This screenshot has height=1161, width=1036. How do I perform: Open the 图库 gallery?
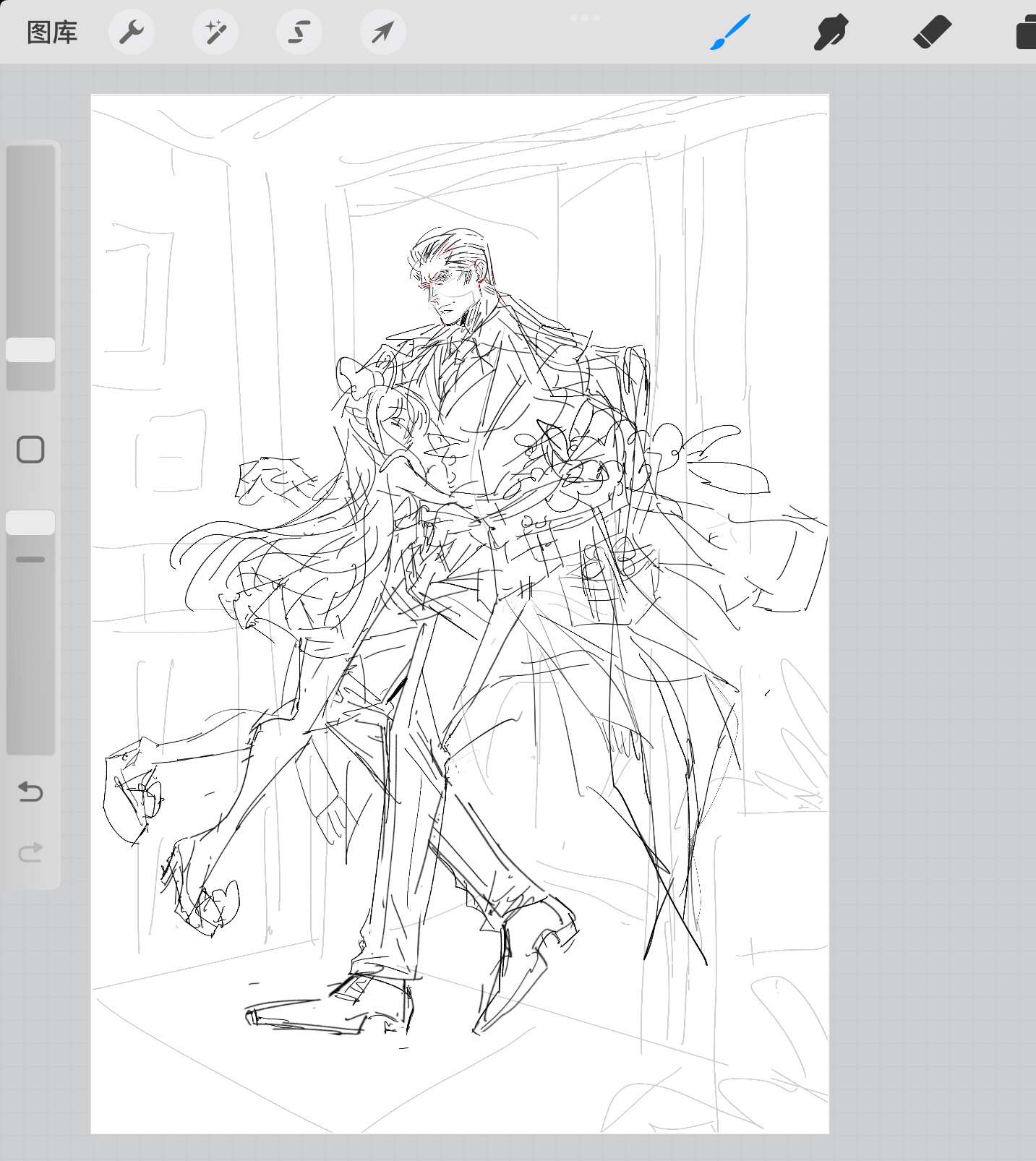click(52, 33)
